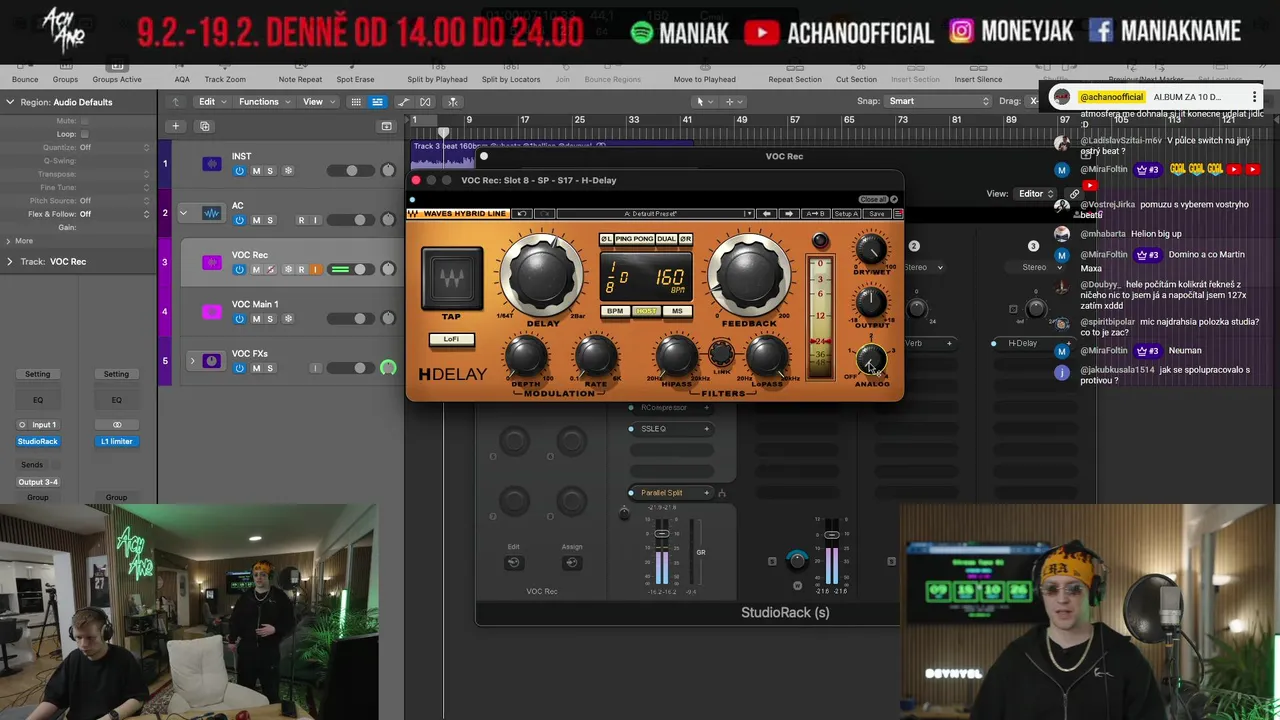The image size is (1280, 720).
Task: Open the Functions menu
Action: click(263, 102)
